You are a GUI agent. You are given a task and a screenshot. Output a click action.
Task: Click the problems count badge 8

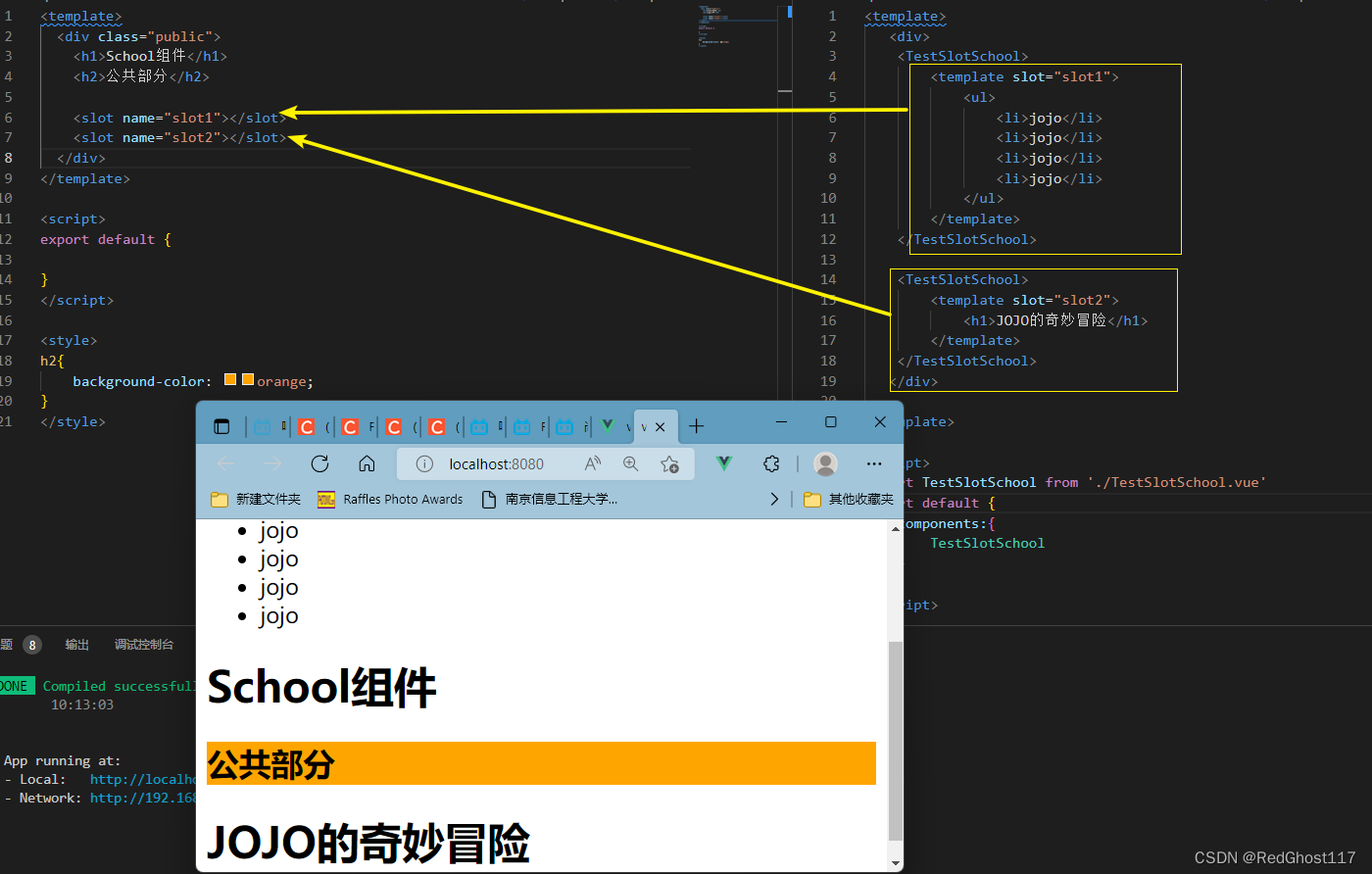32,645
